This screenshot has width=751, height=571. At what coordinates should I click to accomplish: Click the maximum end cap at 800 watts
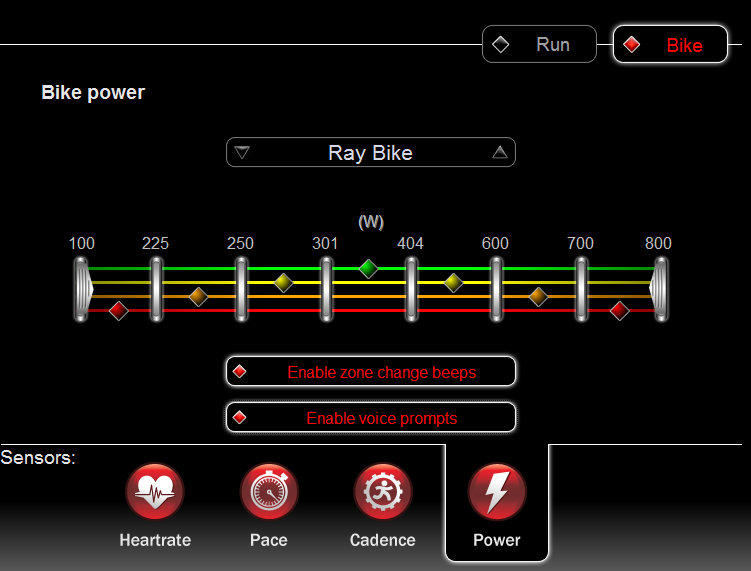[659, 289]
